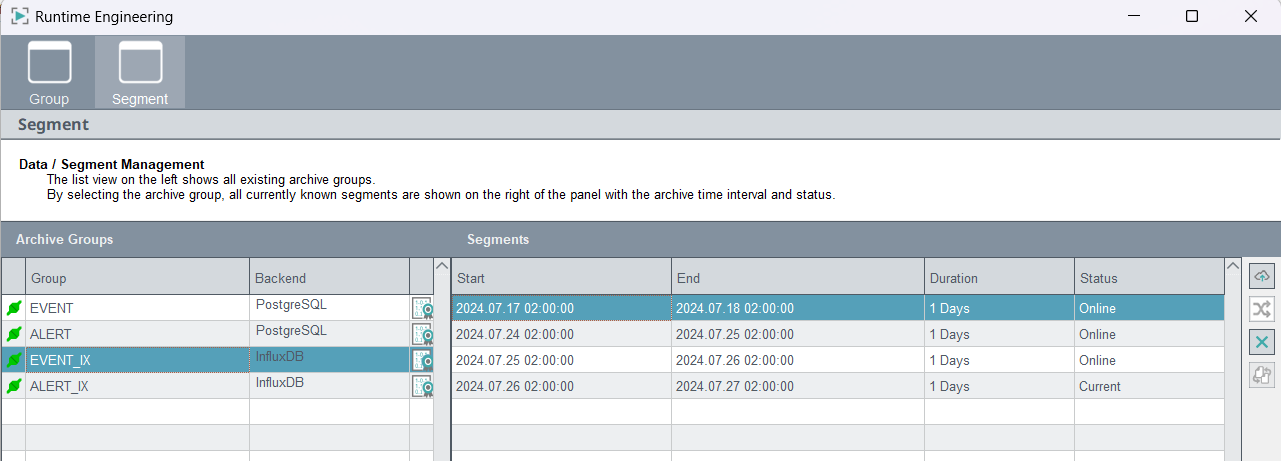
Task: Click certificate icon in ALERT row
Action: pos(422,334)
